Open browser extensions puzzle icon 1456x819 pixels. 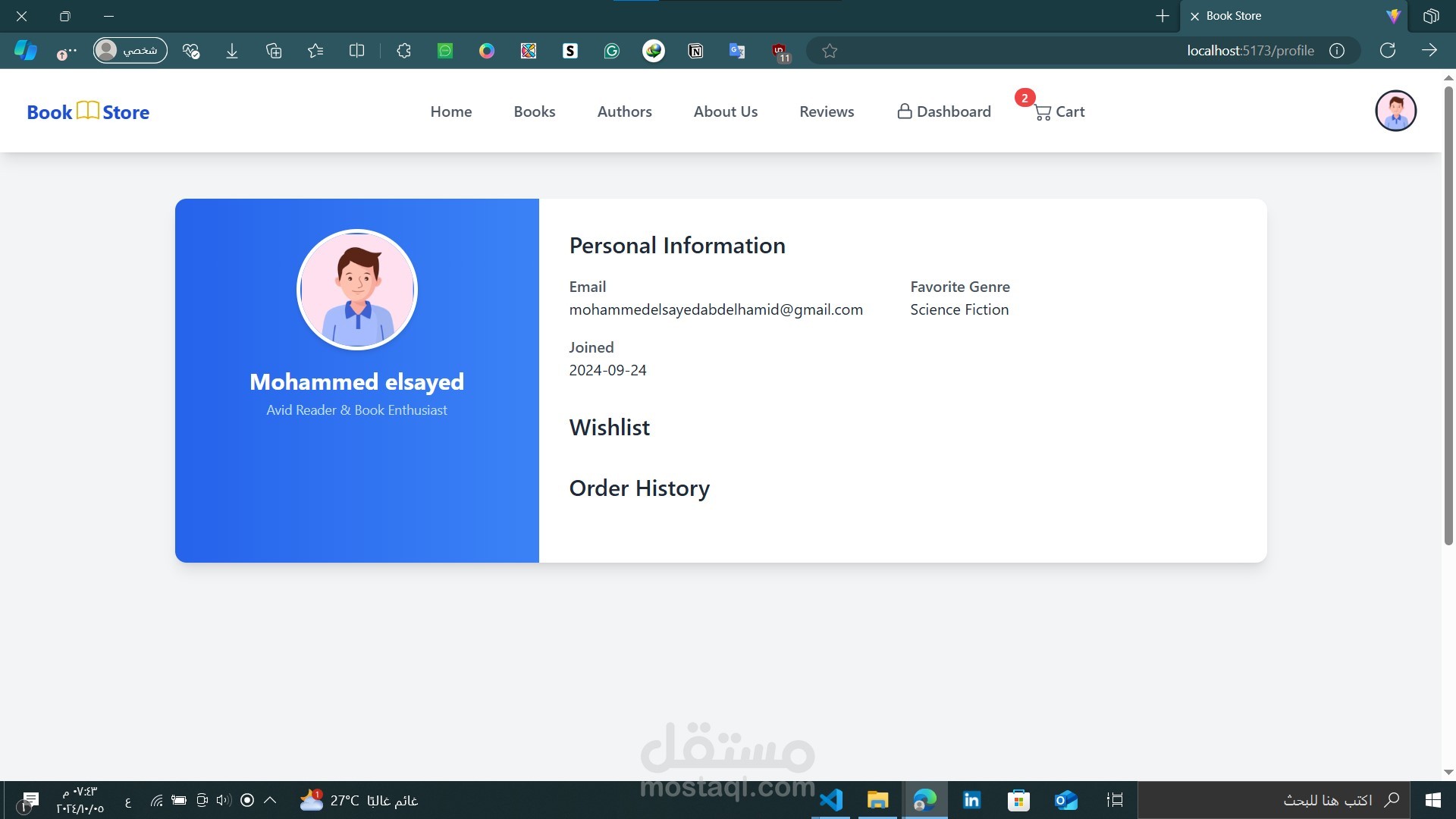coord(403,51)
